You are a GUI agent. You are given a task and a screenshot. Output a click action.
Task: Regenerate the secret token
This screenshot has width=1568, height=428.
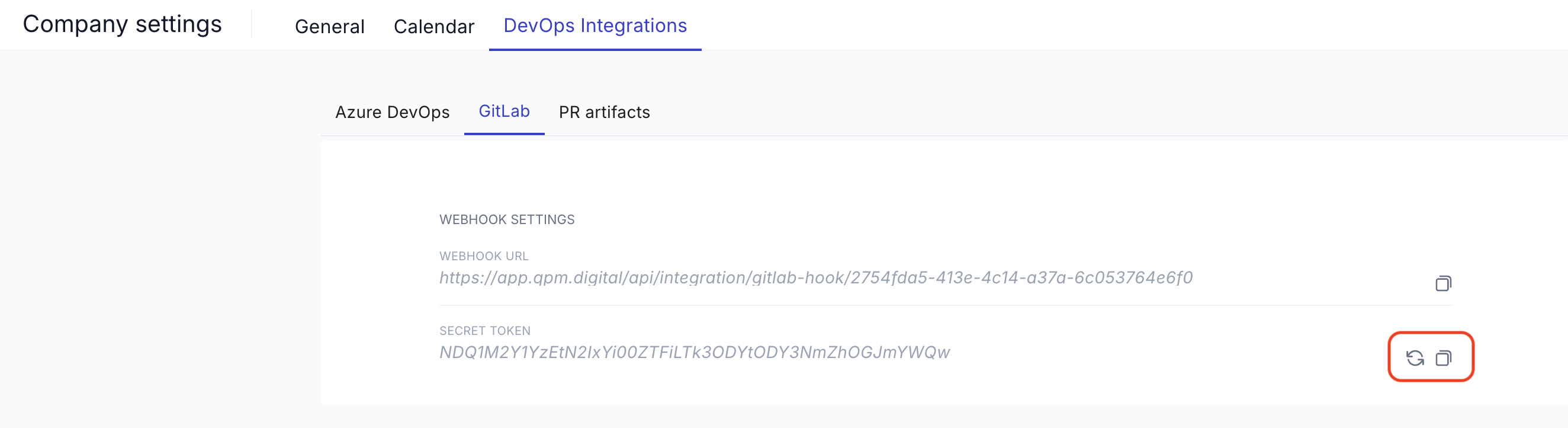click(1415, 358)
